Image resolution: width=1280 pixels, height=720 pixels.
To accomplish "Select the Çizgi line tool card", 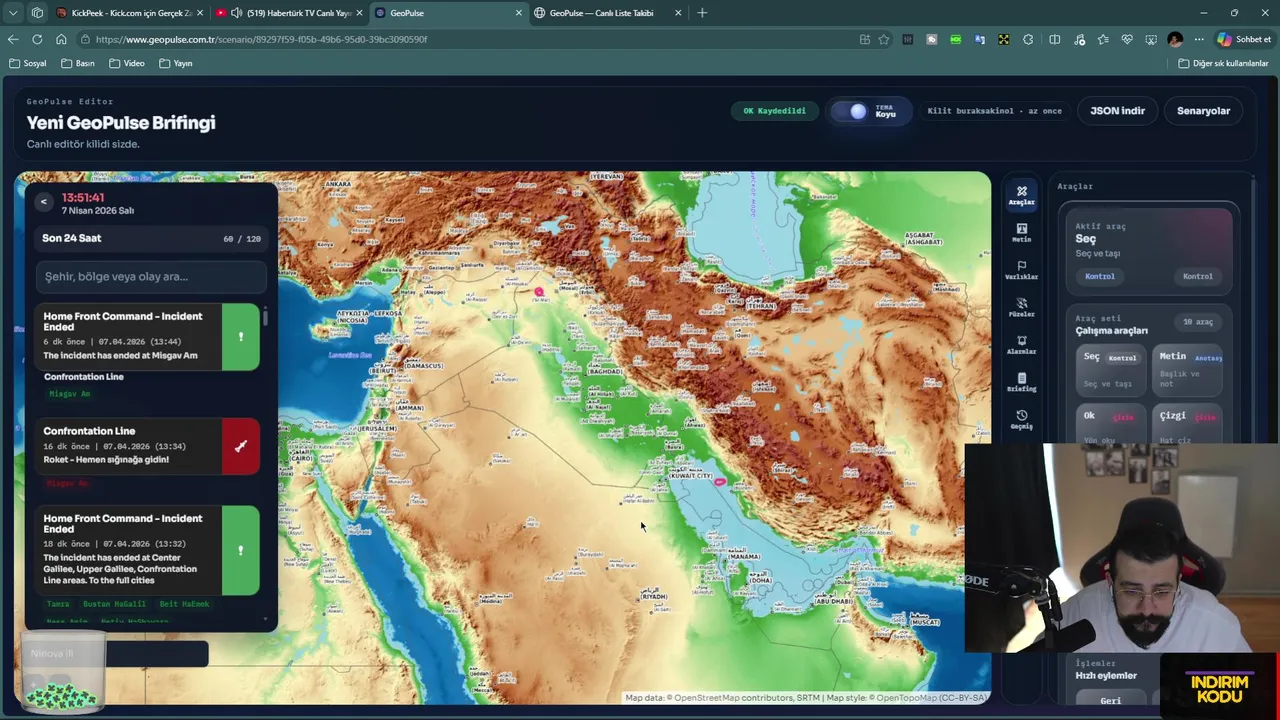I will (1188, 423).
